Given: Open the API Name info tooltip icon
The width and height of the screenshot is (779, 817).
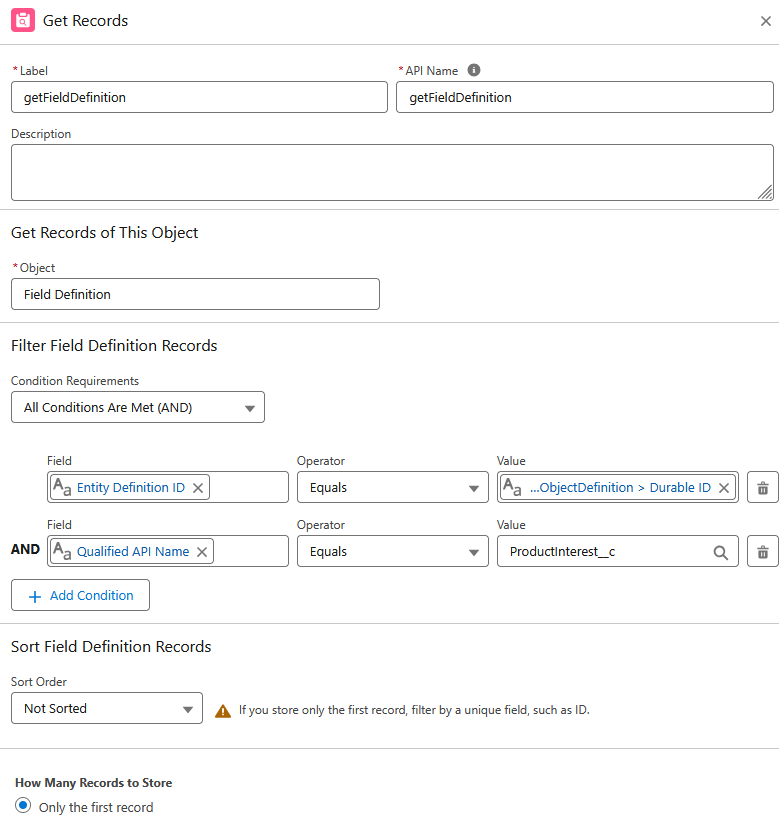Looking at the screenshot, I should [x=474, y=70].
